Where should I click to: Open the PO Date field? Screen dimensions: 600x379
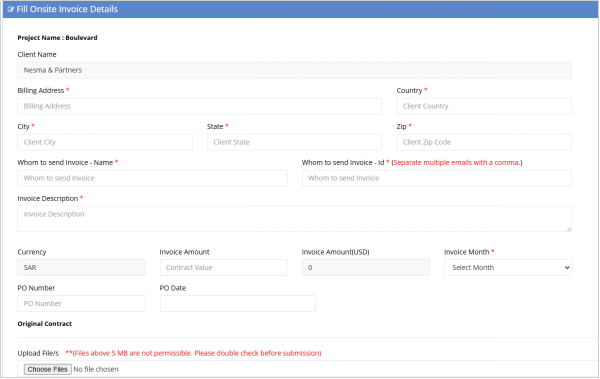coord(238,304)
